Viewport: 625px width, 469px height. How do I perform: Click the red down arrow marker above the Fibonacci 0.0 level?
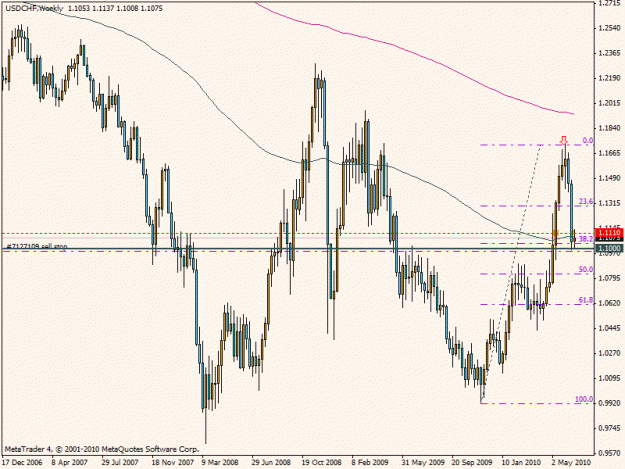pyautogui.click(x=564, y=140)
